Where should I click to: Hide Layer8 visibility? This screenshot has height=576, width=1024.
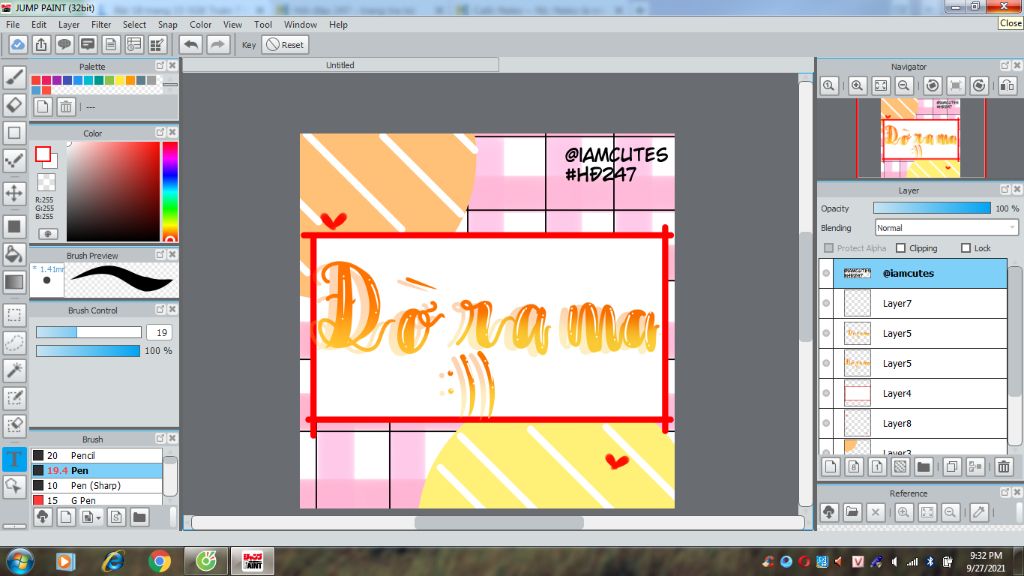826,424
